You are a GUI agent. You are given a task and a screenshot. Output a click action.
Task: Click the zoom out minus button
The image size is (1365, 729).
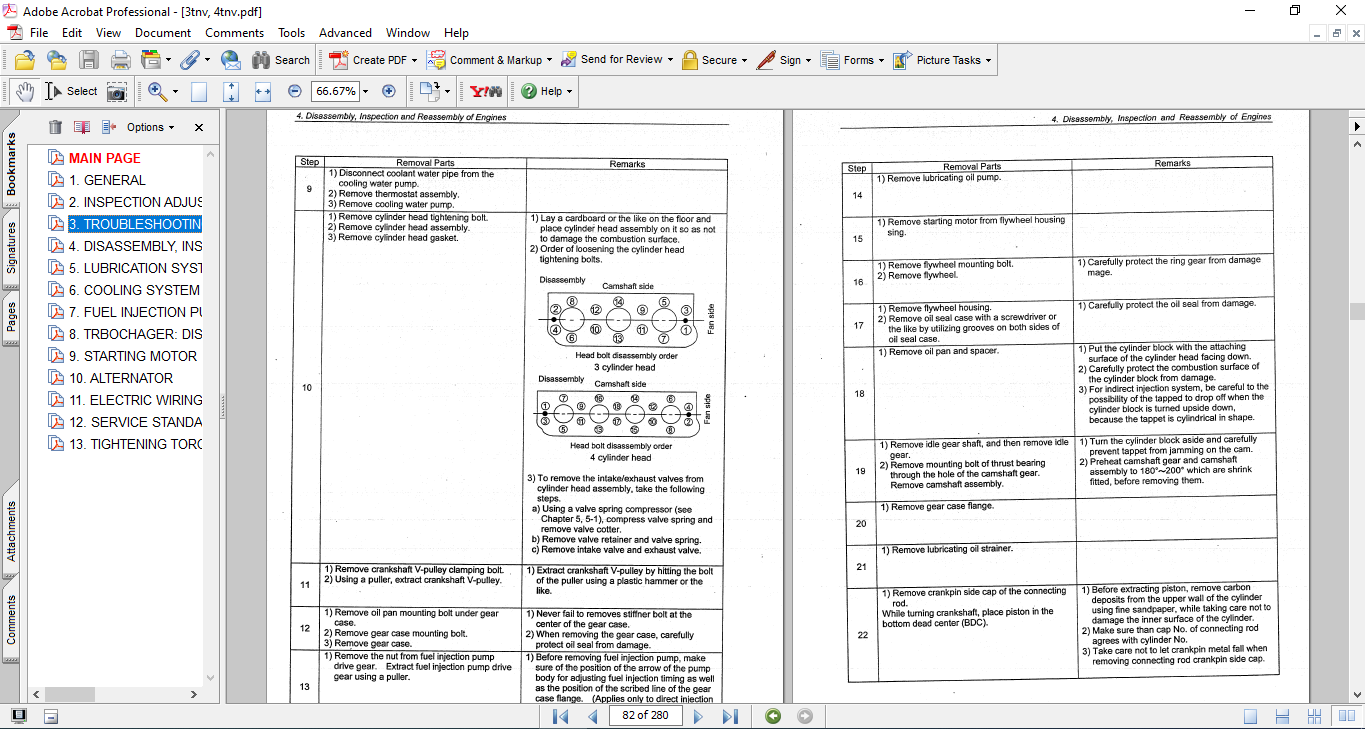point(294,91)
